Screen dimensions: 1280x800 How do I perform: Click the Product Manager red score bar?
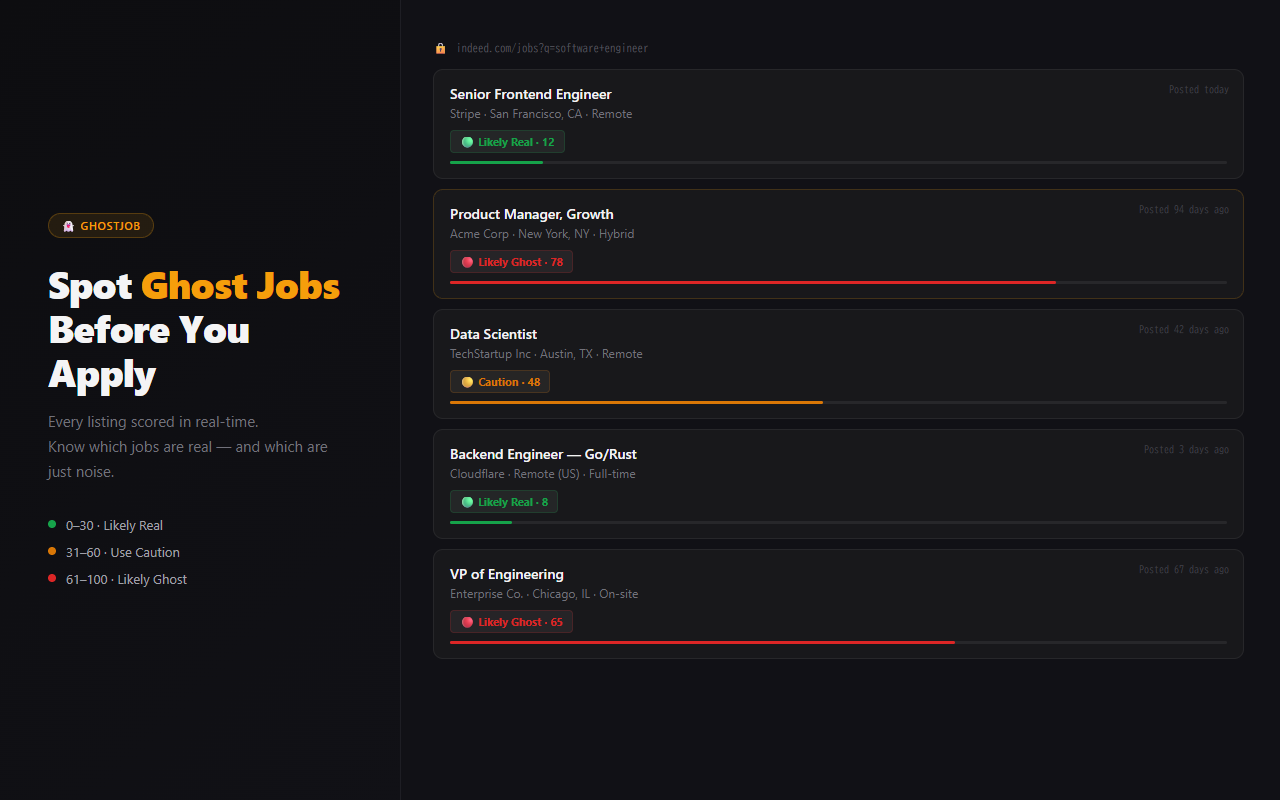(x=753, y=282)
